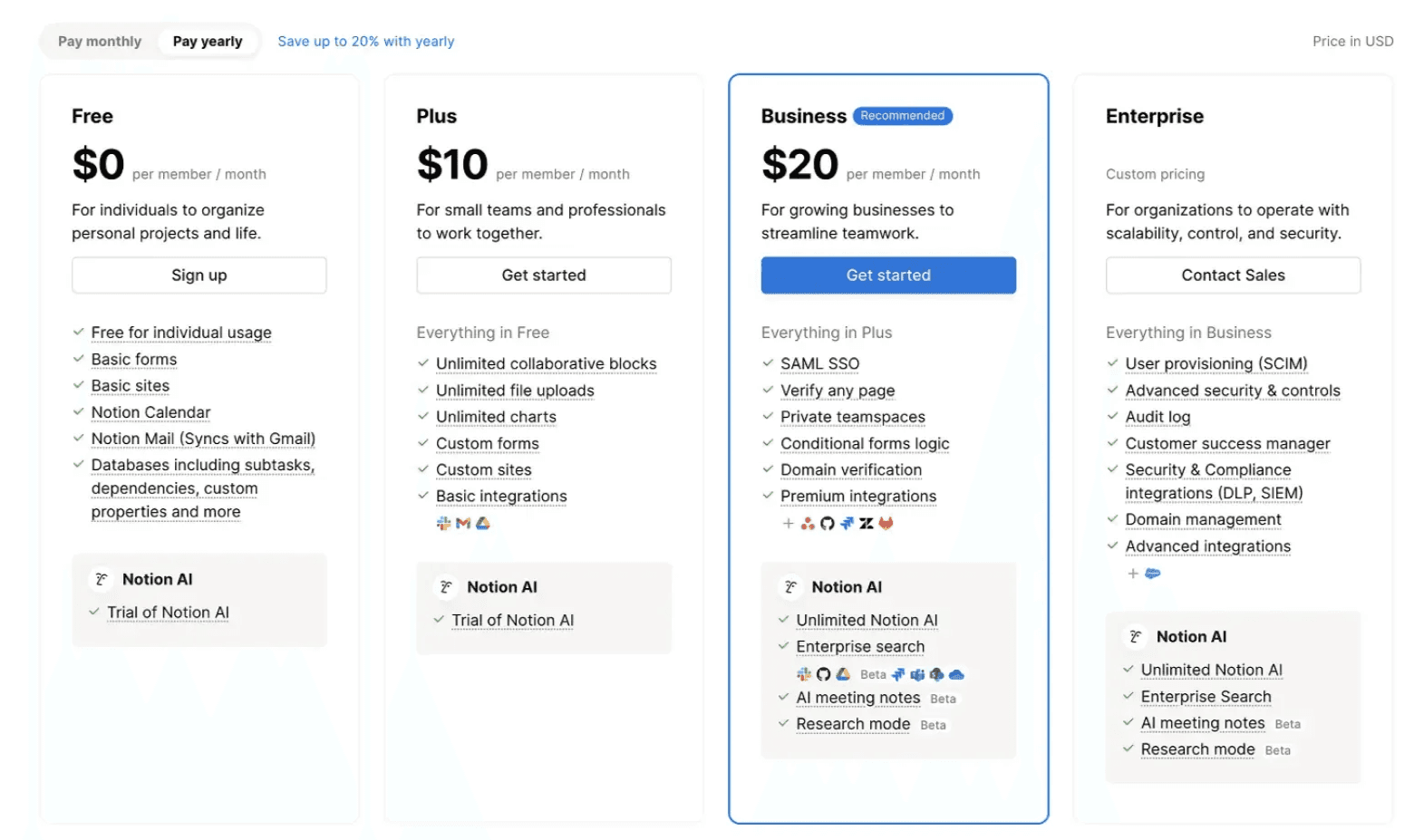Viewport: 1414px width, 840px height.
Task: Click the Microsoft Teams icon under Enterprise search
Action: coord(917,674)
